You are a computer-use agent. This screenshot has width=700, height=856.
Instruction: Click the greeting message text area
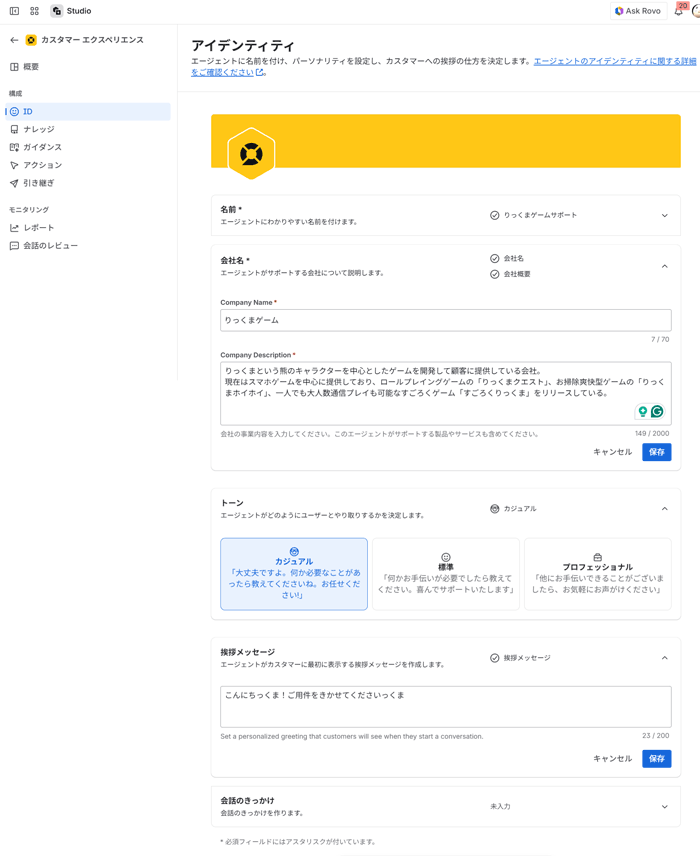pyautogui.click(x=446, y=706)
